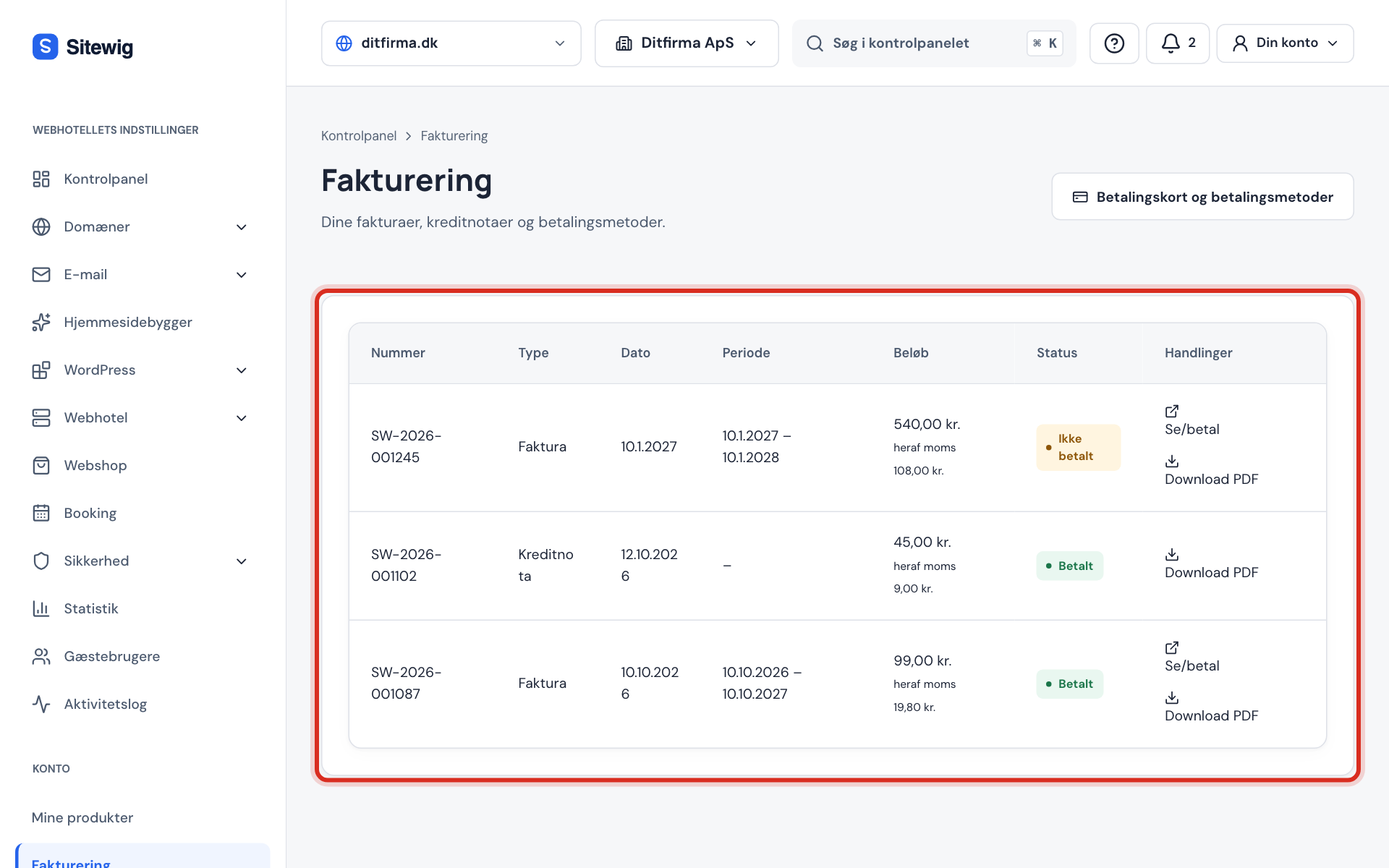This screenshot has width=1389, height=868.
Task: Click the Ikke betalt status badge
Action: pyautogui.click(x=1078, y=448)
